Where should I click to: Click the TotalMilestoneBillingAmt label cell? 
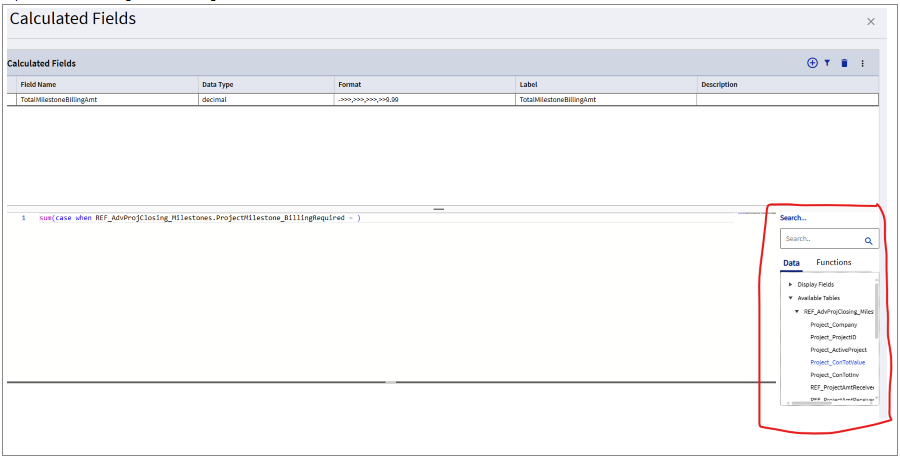pyautogui.click(x=606, y=99)
